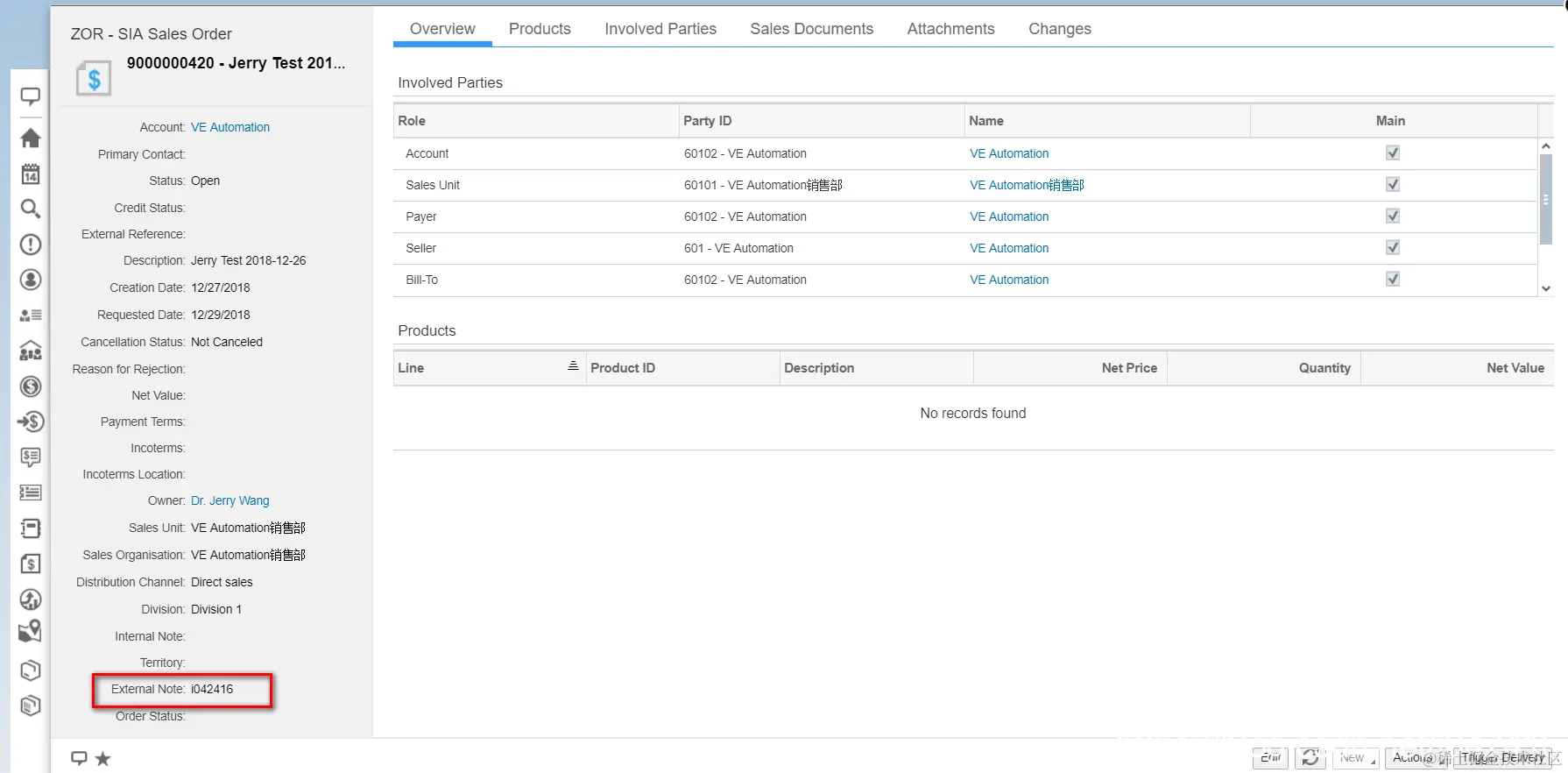Open the Changes tab

point(1060,29)
